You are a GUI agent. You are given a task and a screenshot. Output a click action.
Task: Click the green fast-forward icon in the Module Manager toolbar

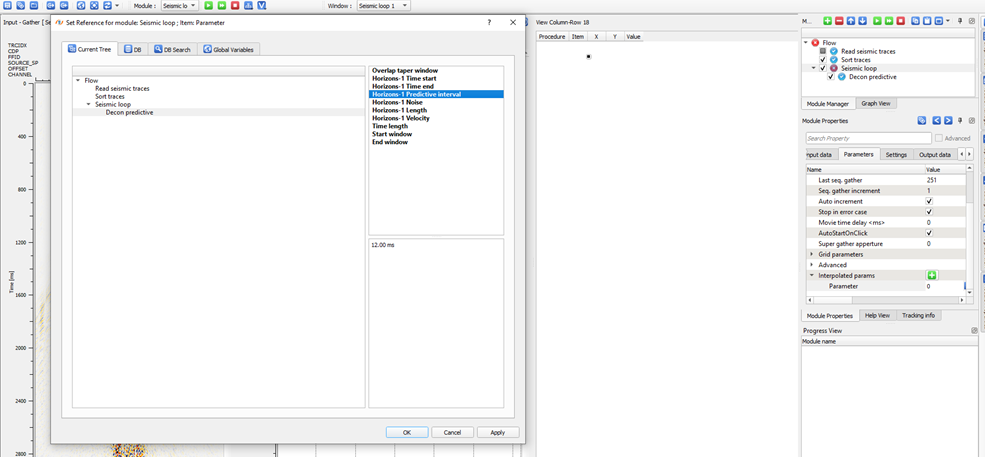pyautogui.click(x=889, y=21)
